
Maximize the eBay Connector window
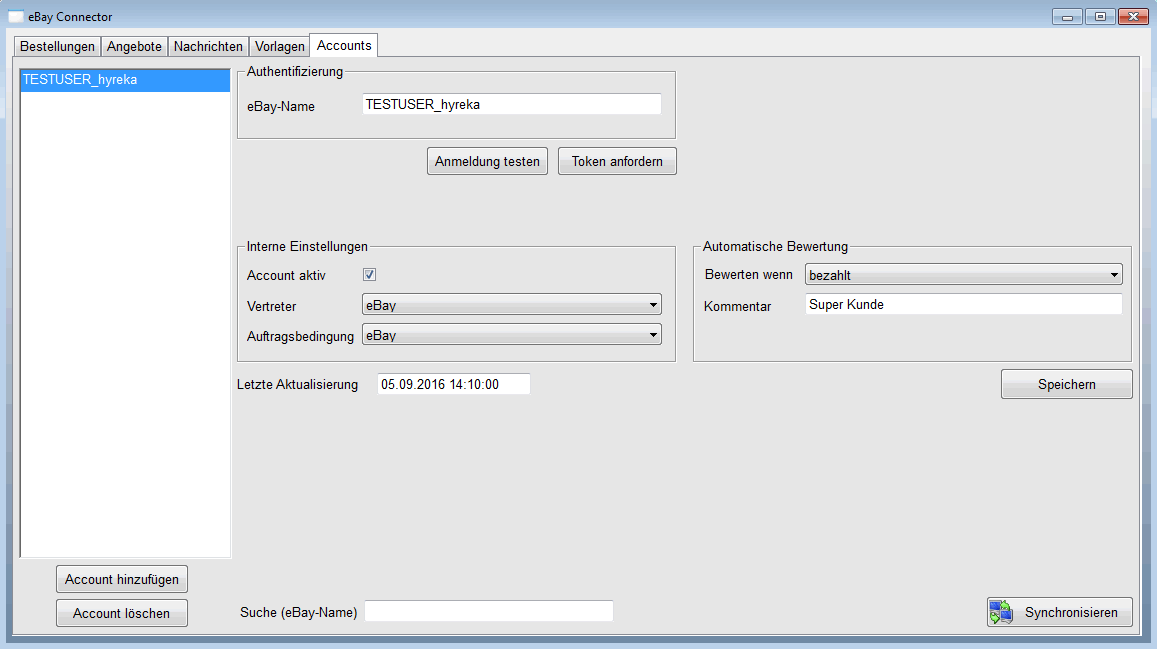tap(1100, 16)
